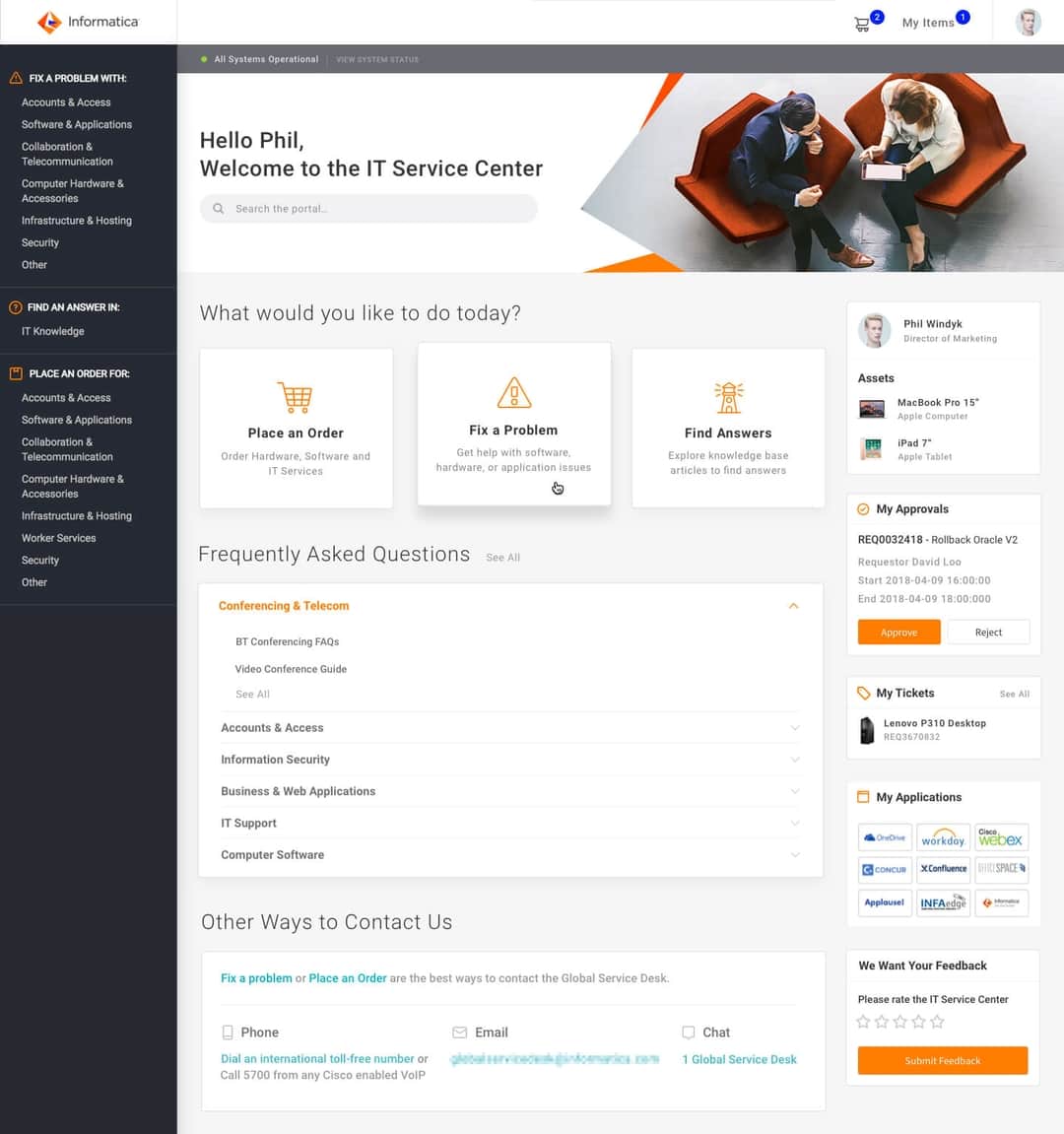Open Concur from My Applications
The width and height of the screenshot is (1064, 1134).
[x=884, y=869]
